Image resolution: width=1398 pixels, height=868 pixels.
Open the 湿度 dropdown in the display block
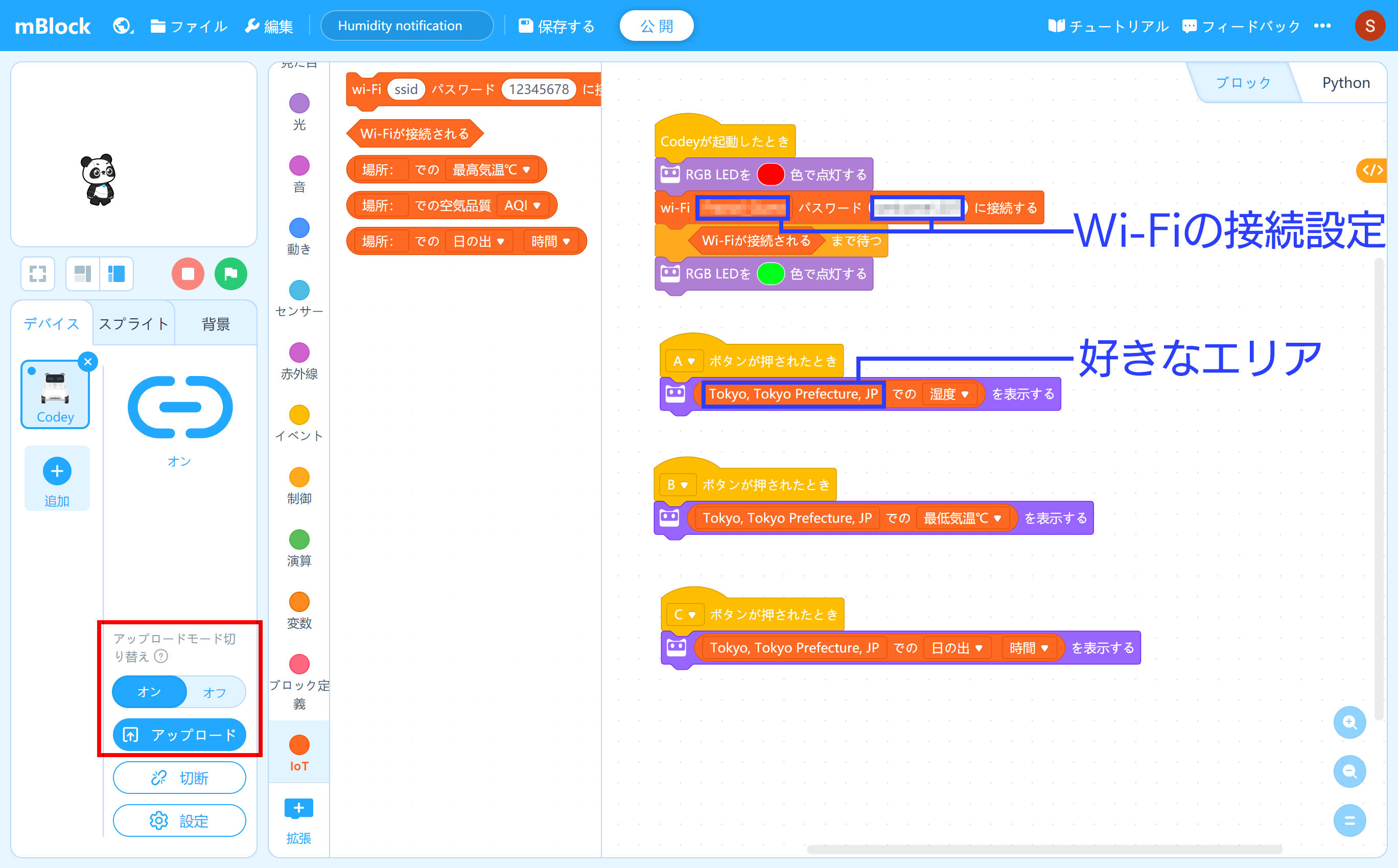click(x=949, y=394)
